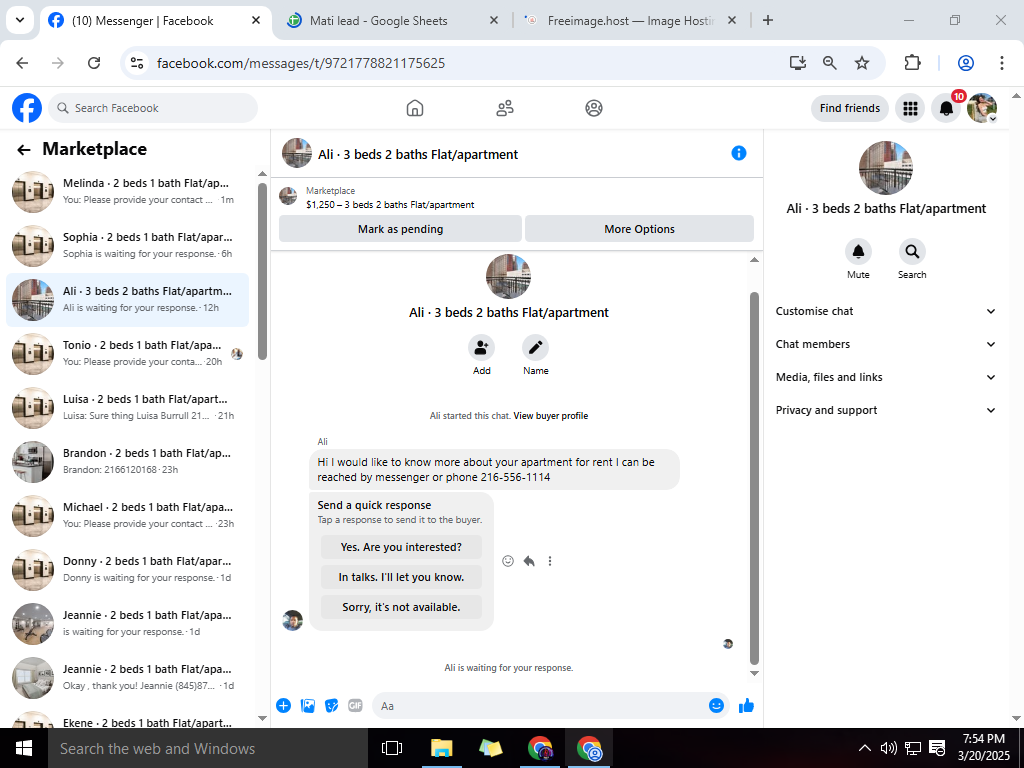Open File Explorer in taskbar
Viewport: 1024px width, 768px height.
pos(441,748)
